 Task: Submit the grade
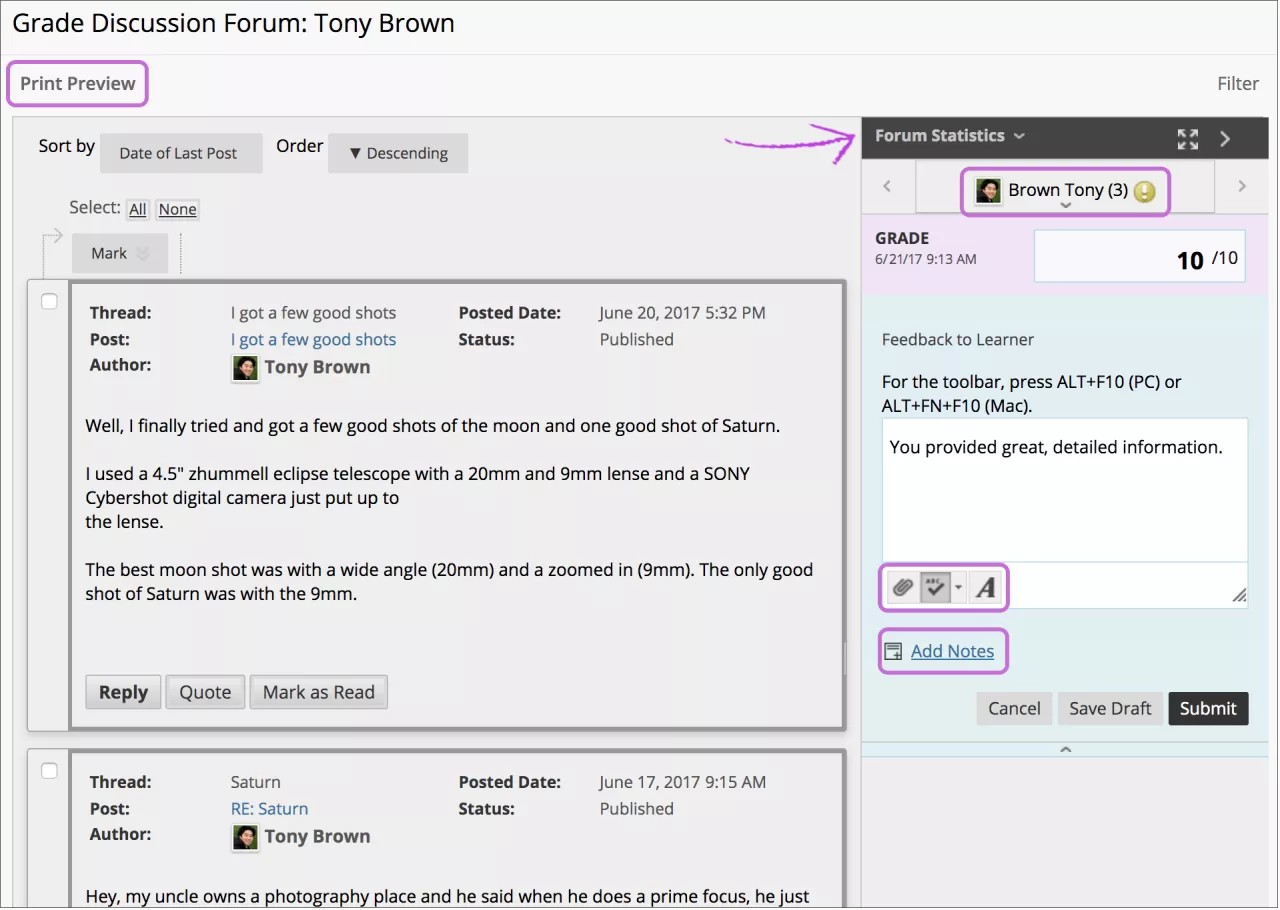click(x=1208, y=708)
